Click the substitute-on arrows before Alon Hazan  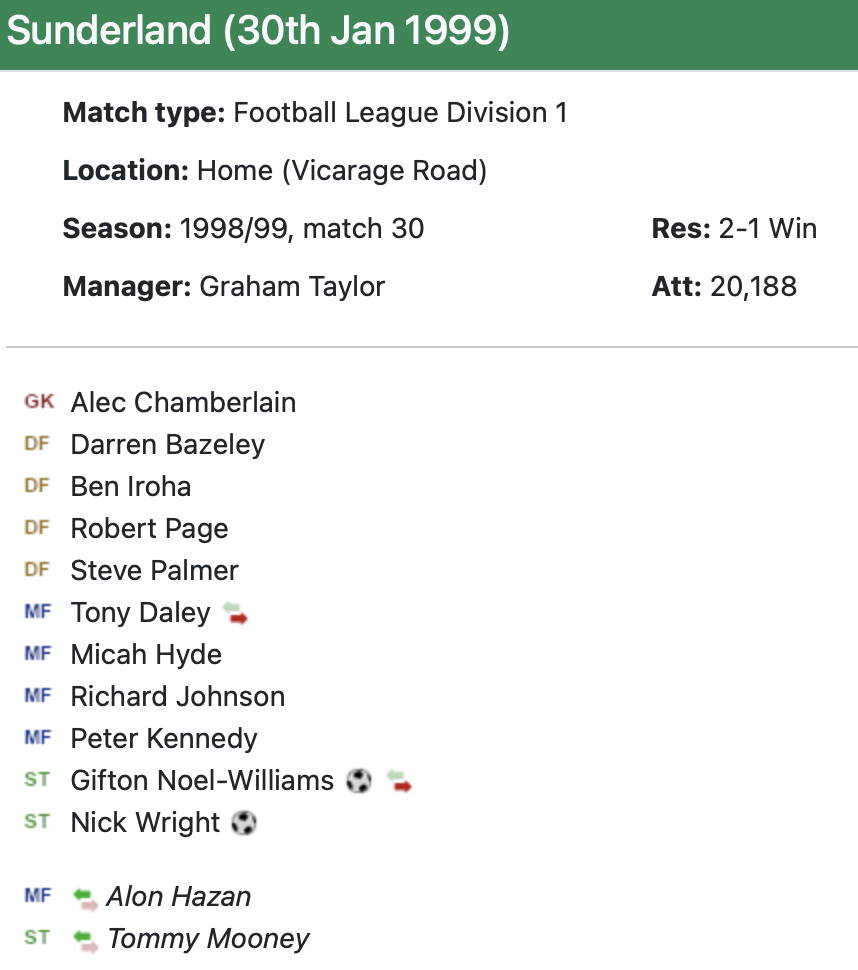[85, 898]
